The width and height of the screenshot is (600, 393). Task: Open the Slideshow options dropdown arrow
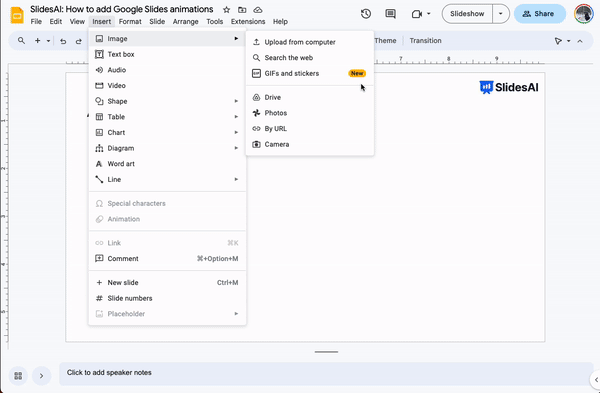501,14
